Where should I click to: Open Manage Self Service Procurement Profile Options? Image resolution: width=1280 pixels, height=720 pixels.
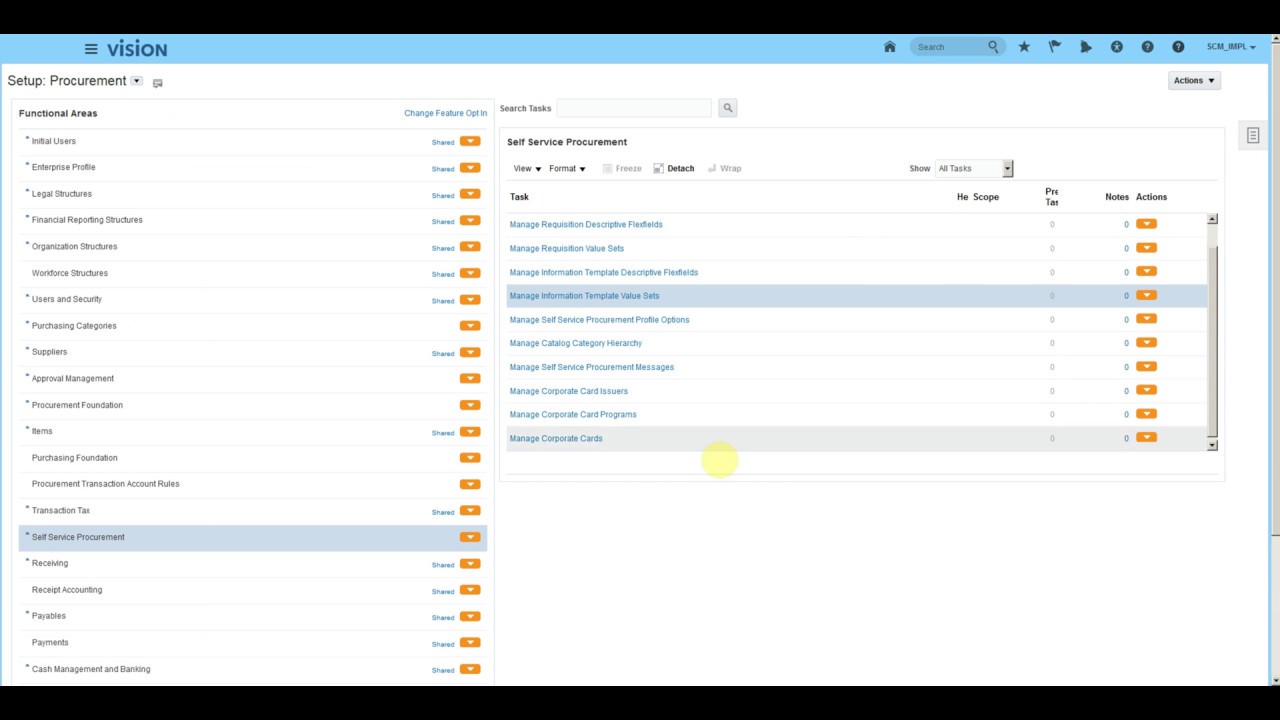[x=599, y=320]
